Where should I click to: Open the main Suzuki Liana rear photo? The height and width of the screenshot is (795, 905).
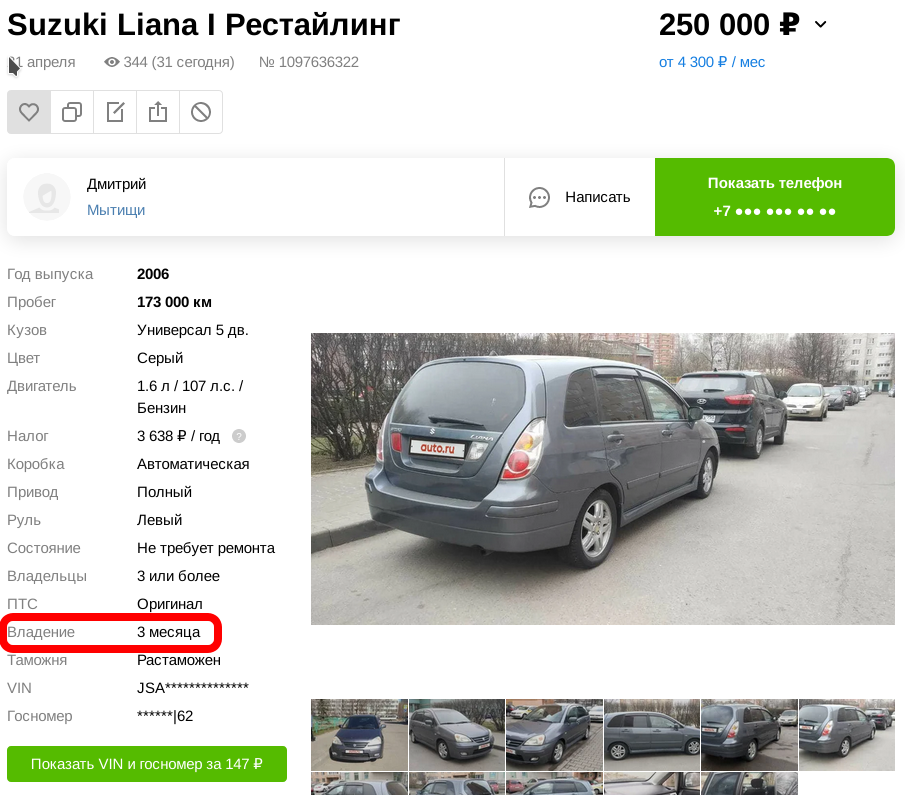[603, 479]
